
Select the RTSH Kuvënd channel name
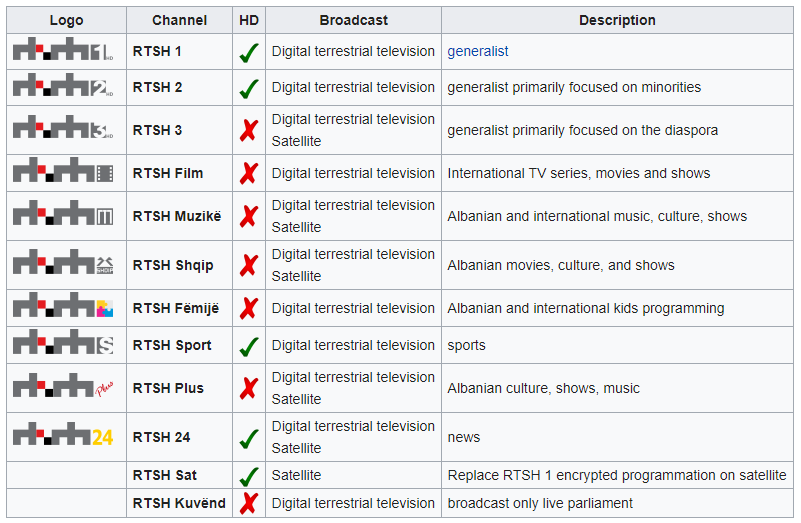(179, 503)
